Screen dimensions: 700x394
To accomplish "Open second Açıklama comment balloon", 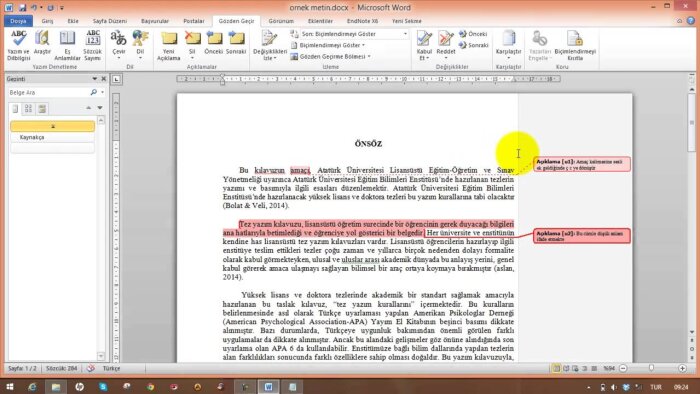I will [582, 236].
